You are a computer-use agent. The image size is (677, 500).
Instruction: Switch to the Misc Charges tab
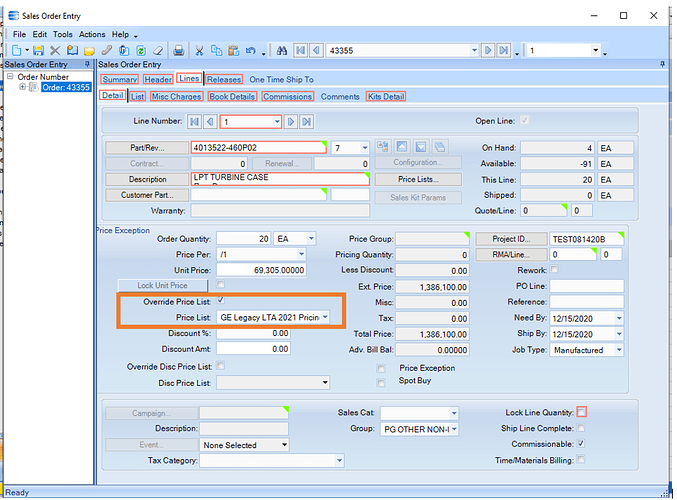point(176,96)
